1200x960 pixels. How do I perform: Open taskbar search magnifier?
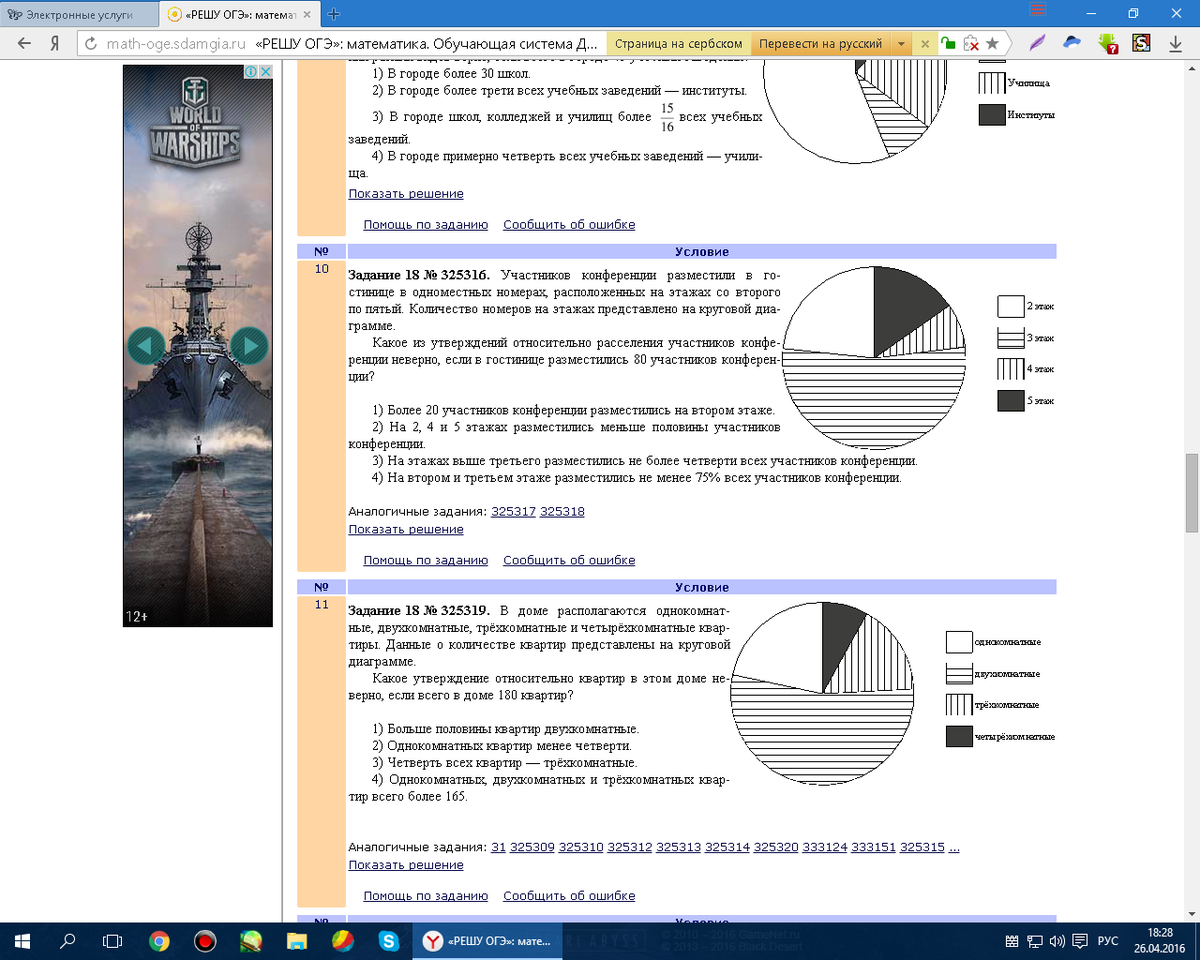click(67, 941)
